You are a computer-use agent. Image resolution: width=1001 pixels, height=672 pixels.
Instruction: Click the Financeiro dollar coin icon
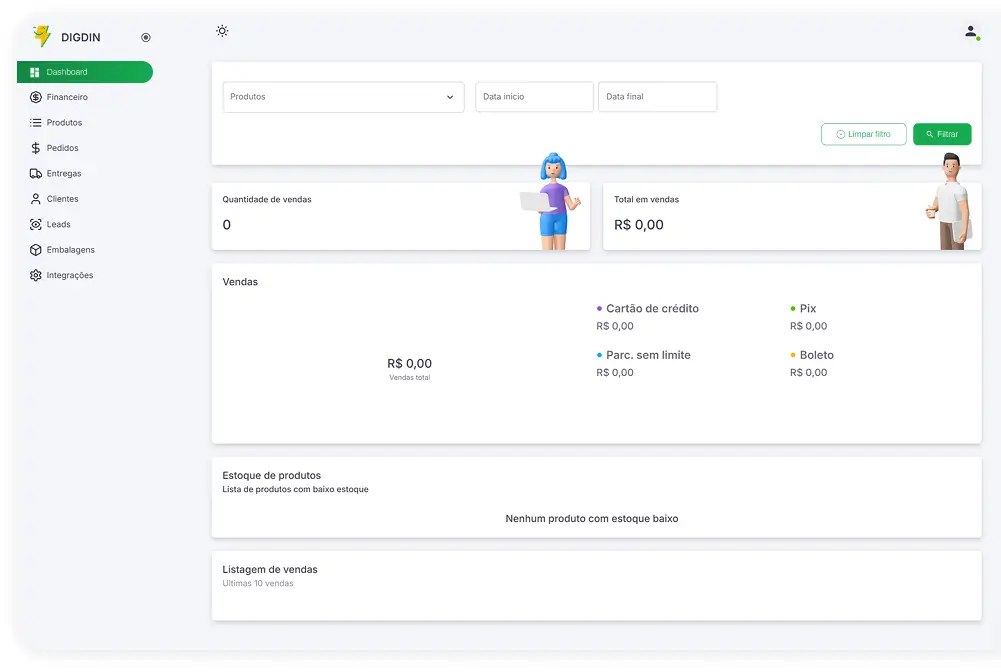tap(36, 97)
